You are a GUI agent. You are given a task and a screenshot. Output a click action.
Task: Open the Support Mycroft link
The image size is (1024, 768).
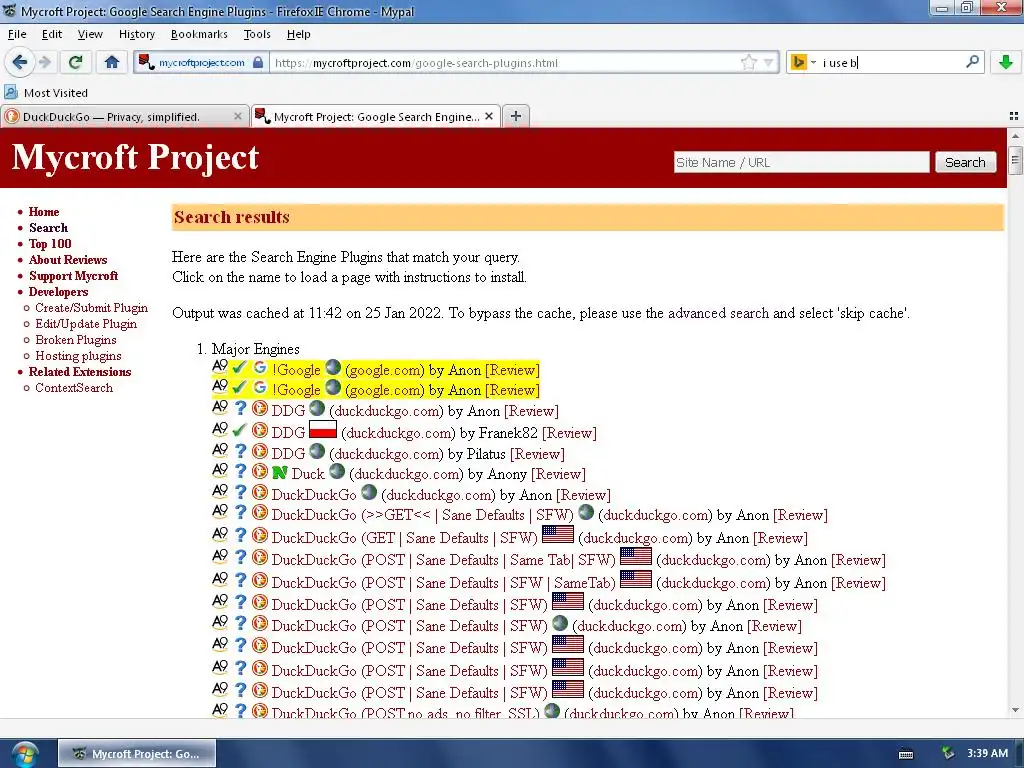73,276
